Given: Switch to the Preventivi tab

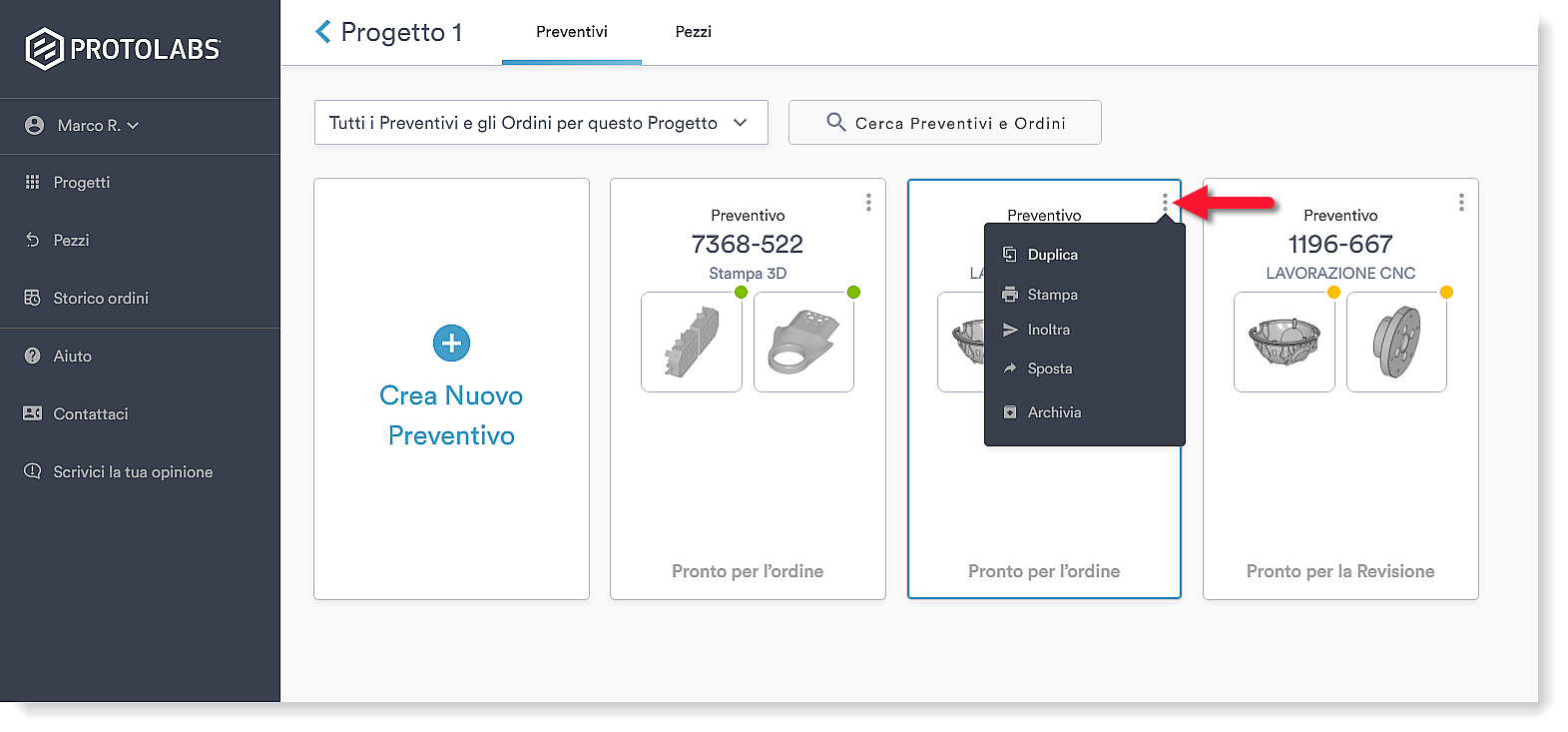Looking at the screenshot, I should pyautogui.click(x=572, y=32).
